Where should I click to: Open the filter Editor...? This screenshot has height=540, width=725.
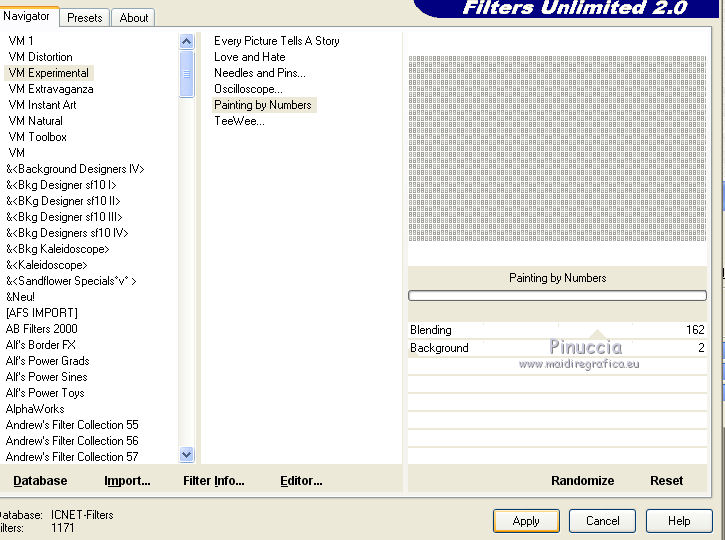301,481
